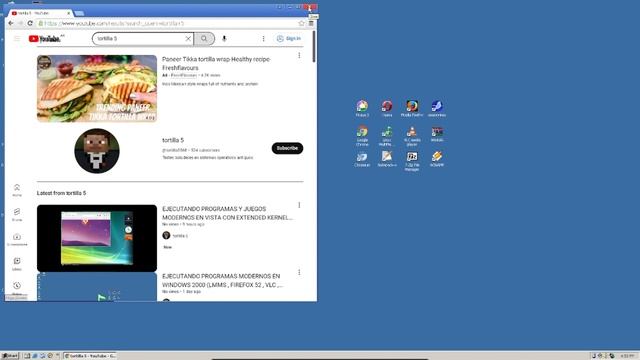Click the YouTube logo
This screenshot has height=360, width=640.
coord(45,39)
